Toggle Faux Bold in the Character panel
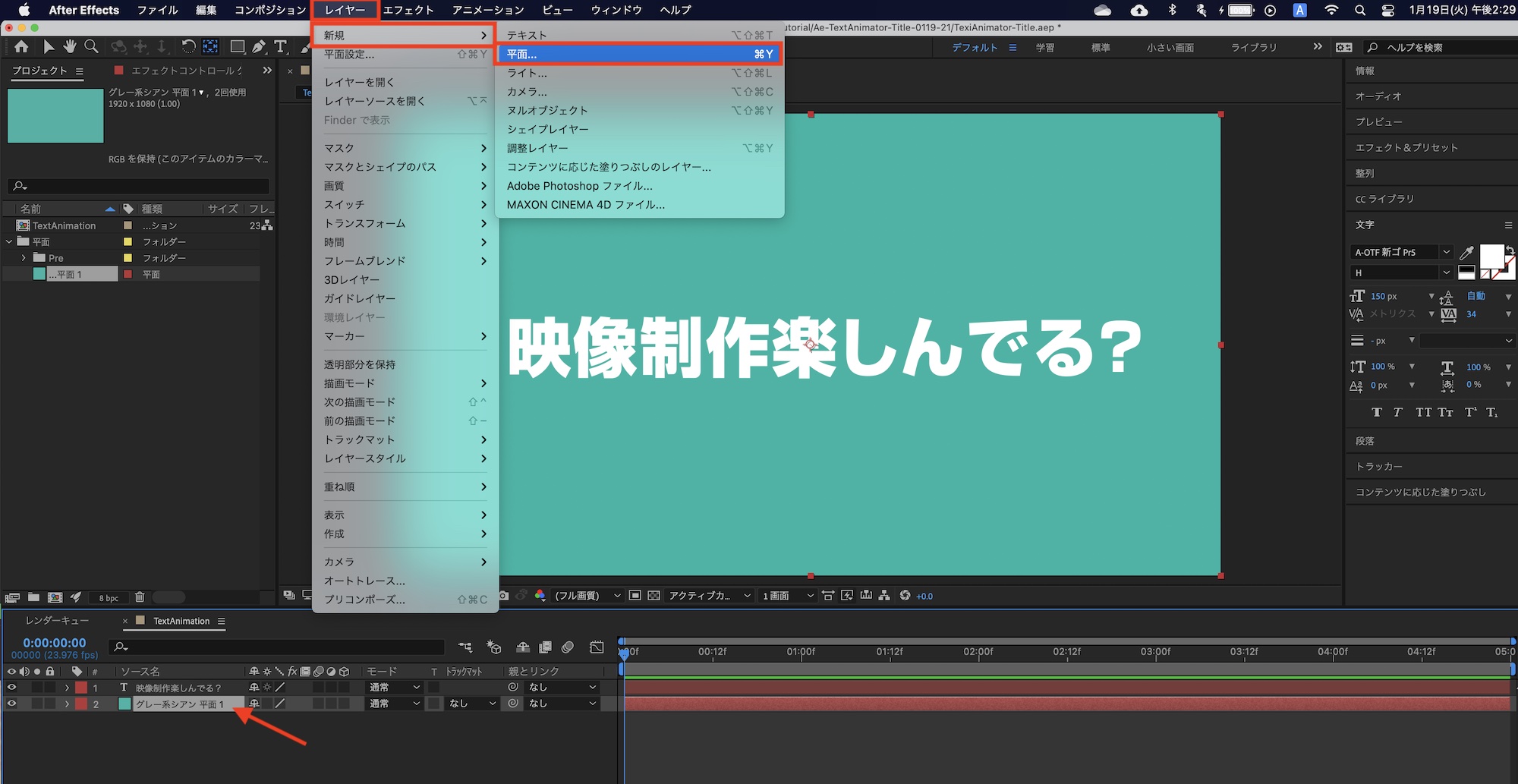This screenshot has height=784, width=1518. coord(1376,413)
